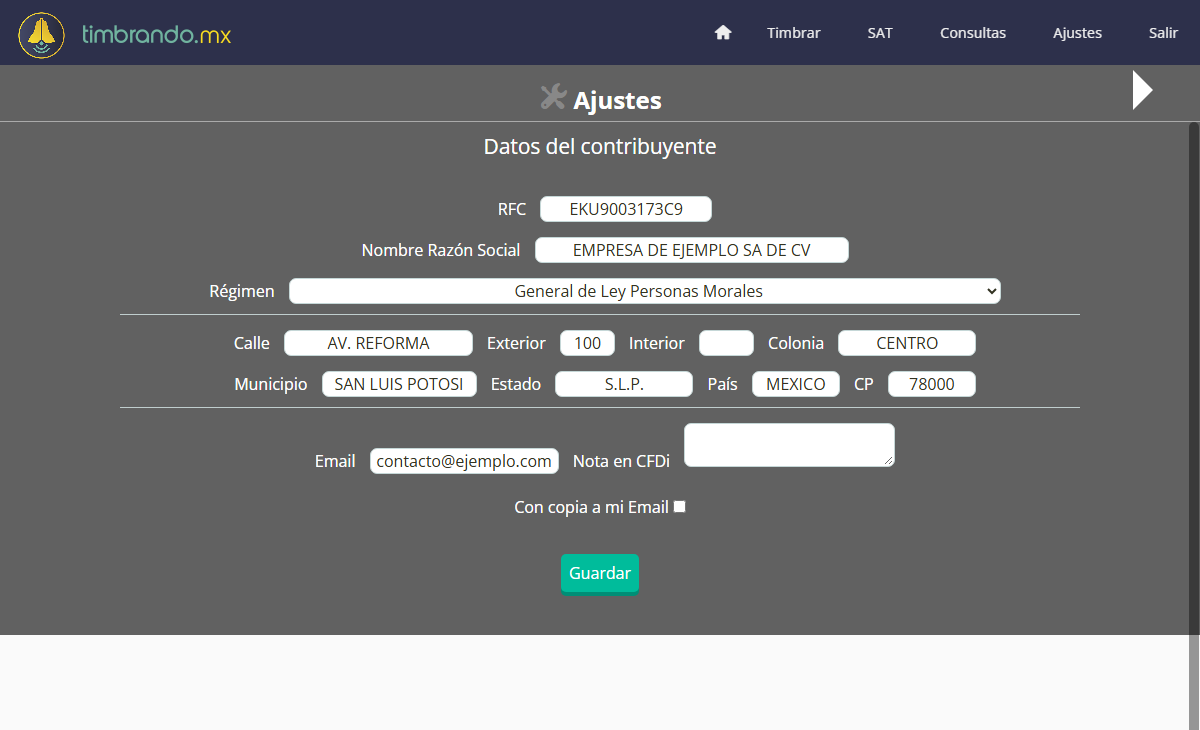
Task: Click the Guardar button
Action: point(600,573)
